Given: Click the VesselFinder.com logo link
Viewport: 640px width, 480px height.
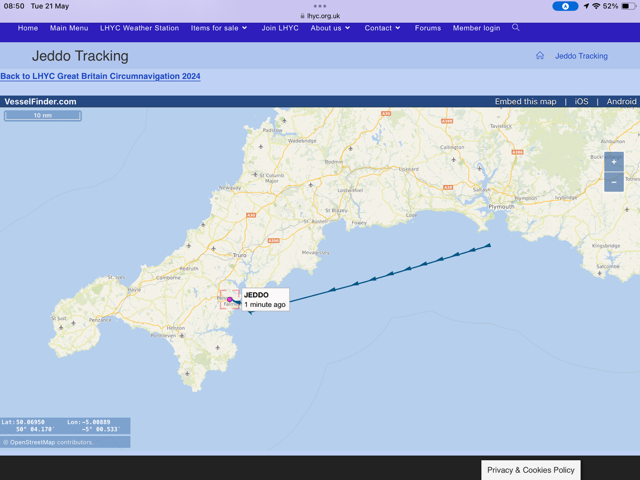Looking at the screenshot, I should [40, 101].
